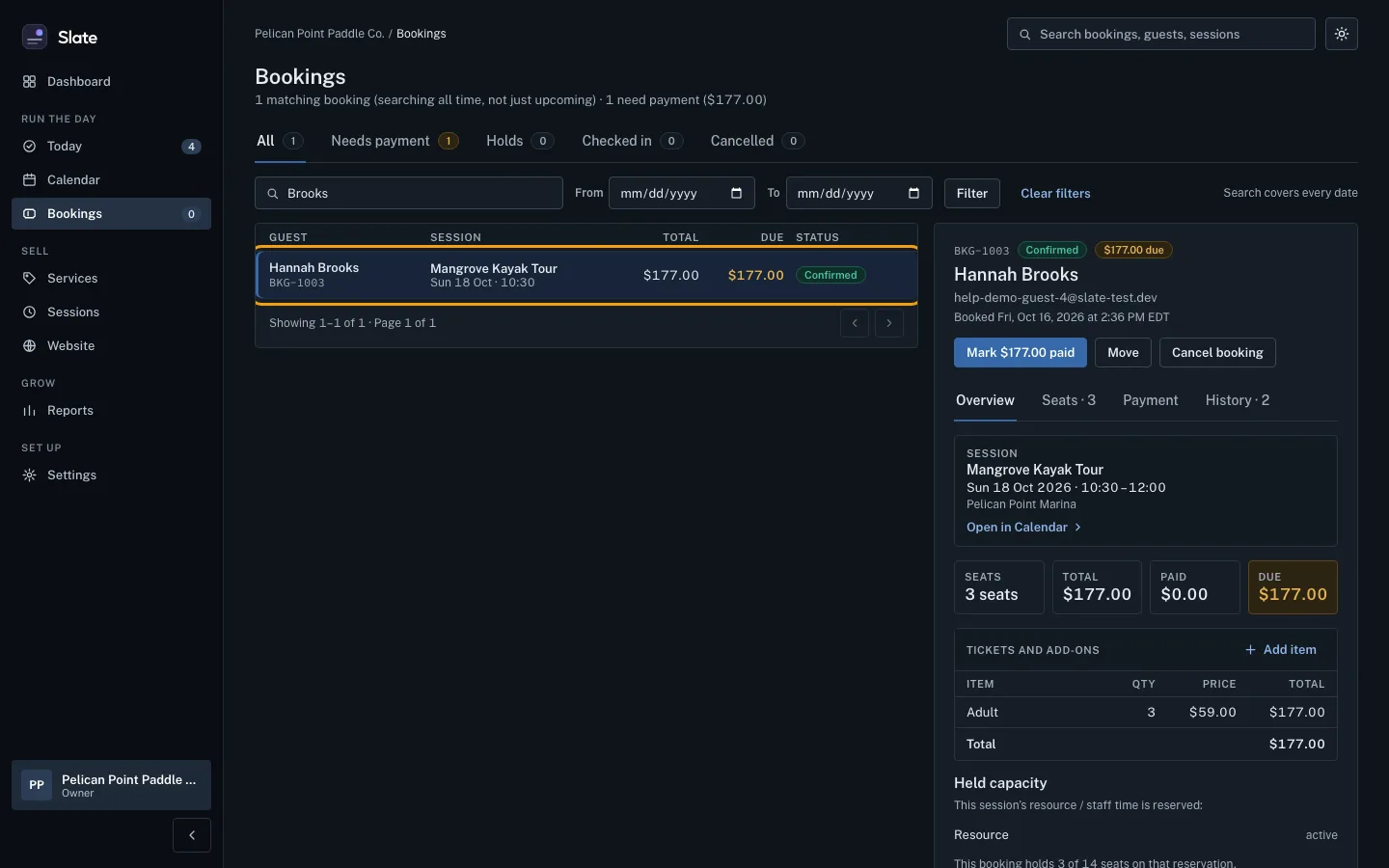Screen dimensions: 1389x868
Task: Follow the Open in Calendar link
Action: [1024, 528]
